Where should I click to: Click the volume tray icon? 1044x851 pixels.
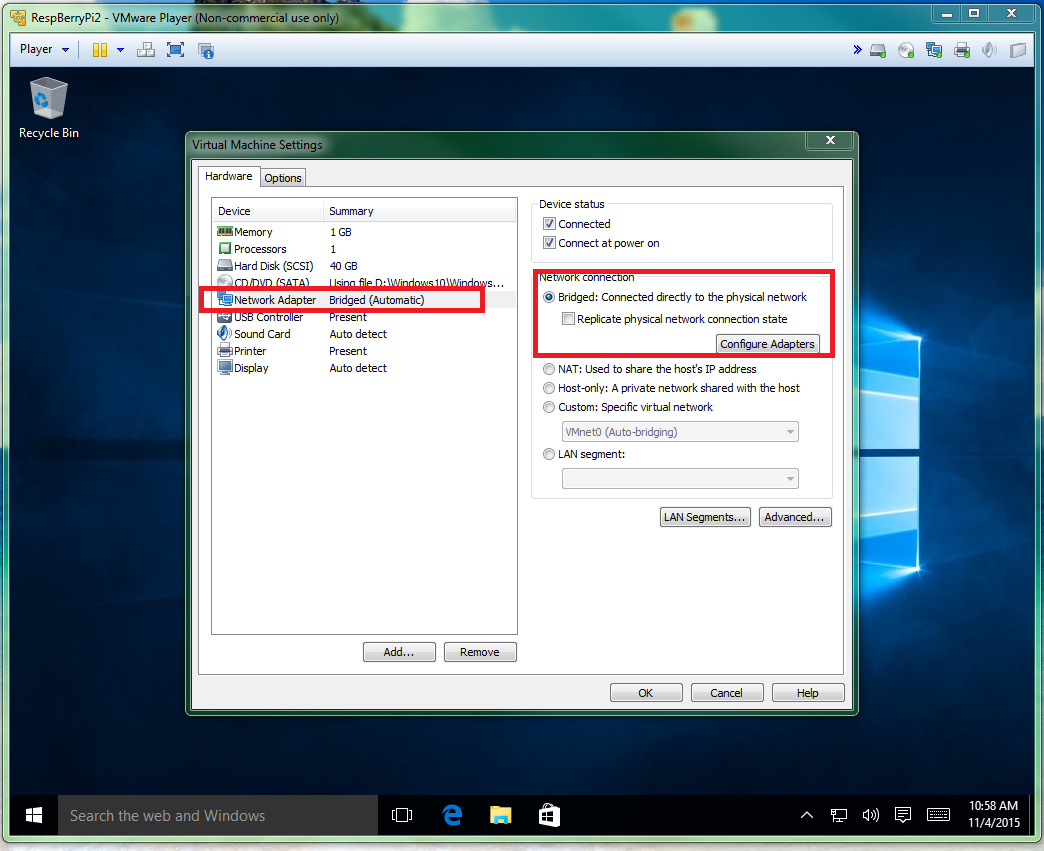pos(871,815)
